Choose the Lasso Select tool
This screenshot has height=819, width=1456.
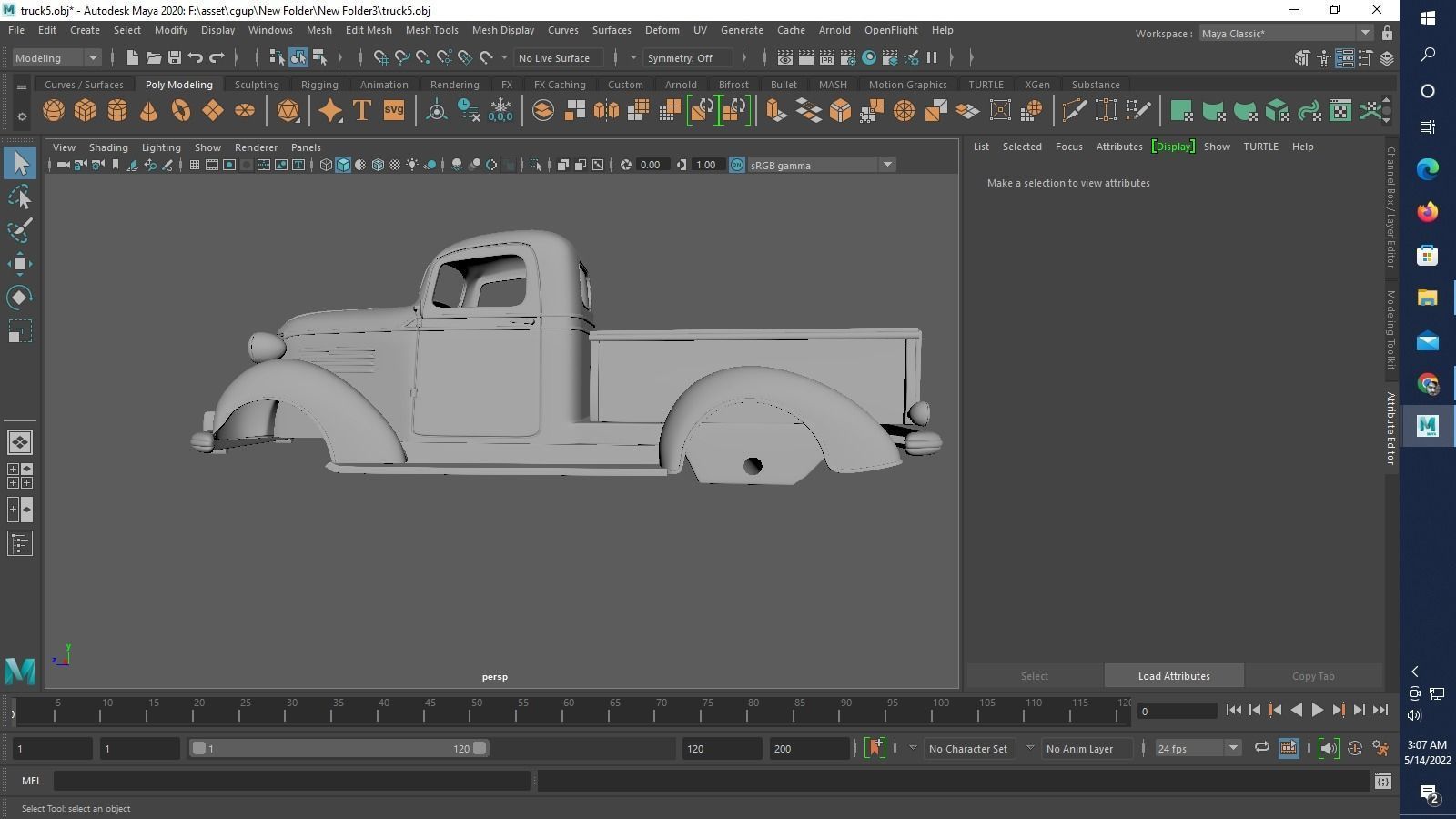(20, 197)
